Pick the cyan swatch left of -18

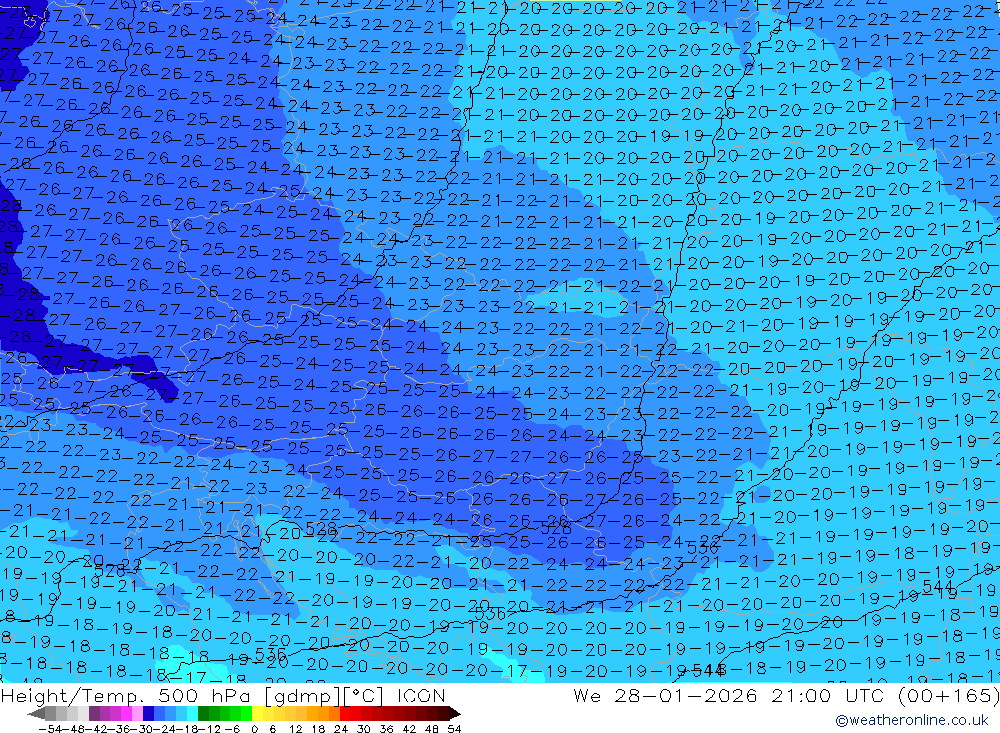[x=192, y=714]
